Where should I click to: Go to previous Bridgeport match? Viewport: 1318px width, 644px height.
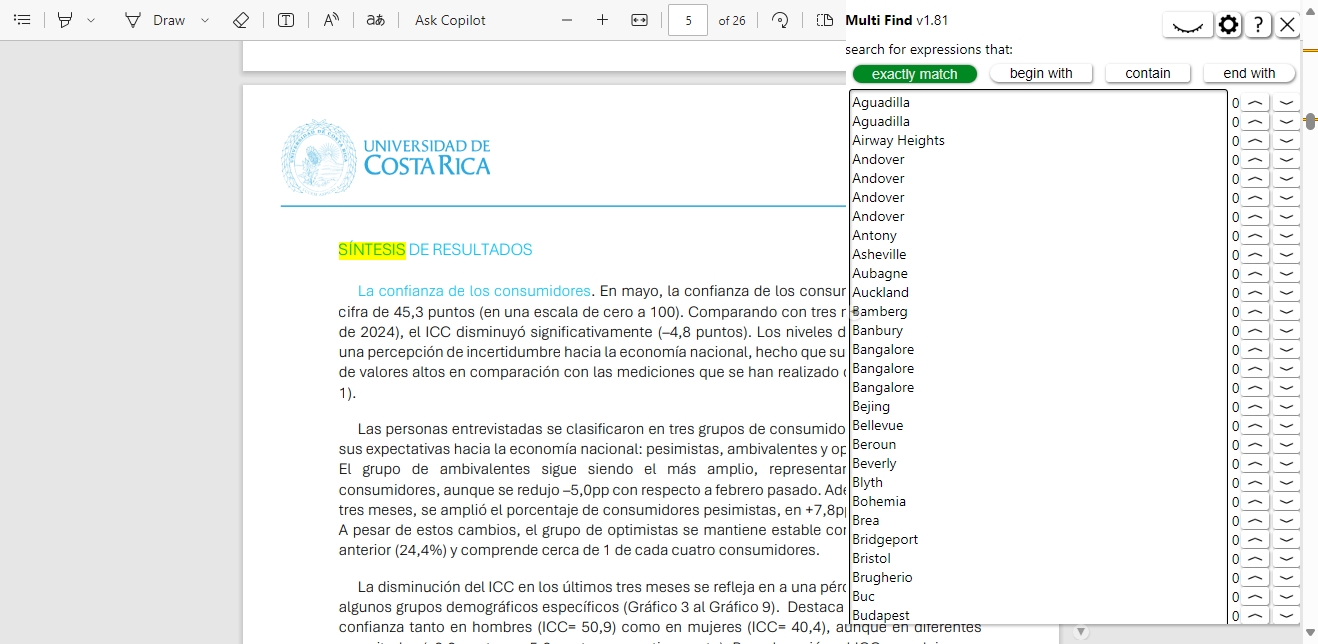point(1255,540)
